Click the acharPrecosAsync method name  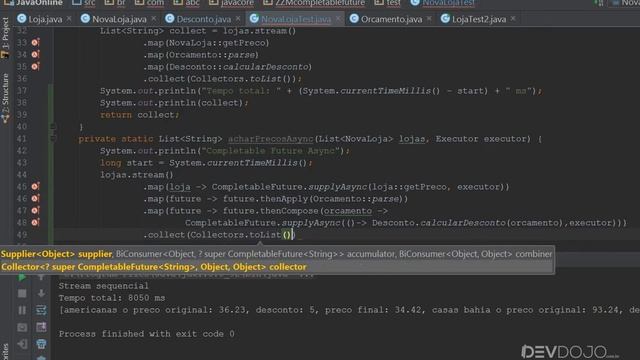point(271,139)
